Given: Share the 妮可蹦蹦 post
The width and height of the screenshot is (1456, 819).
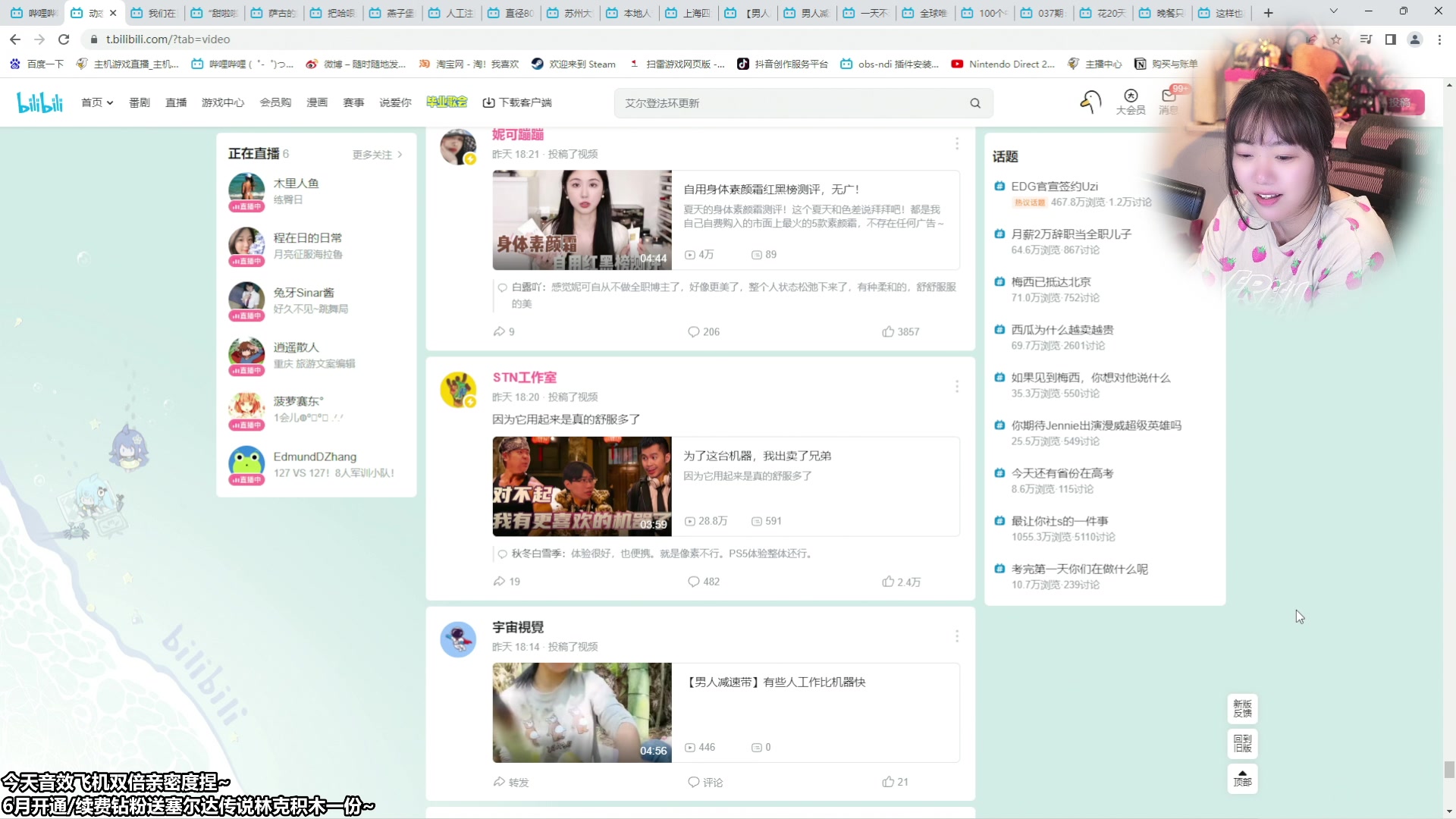Looking at the screenshot, I should 504,331.
